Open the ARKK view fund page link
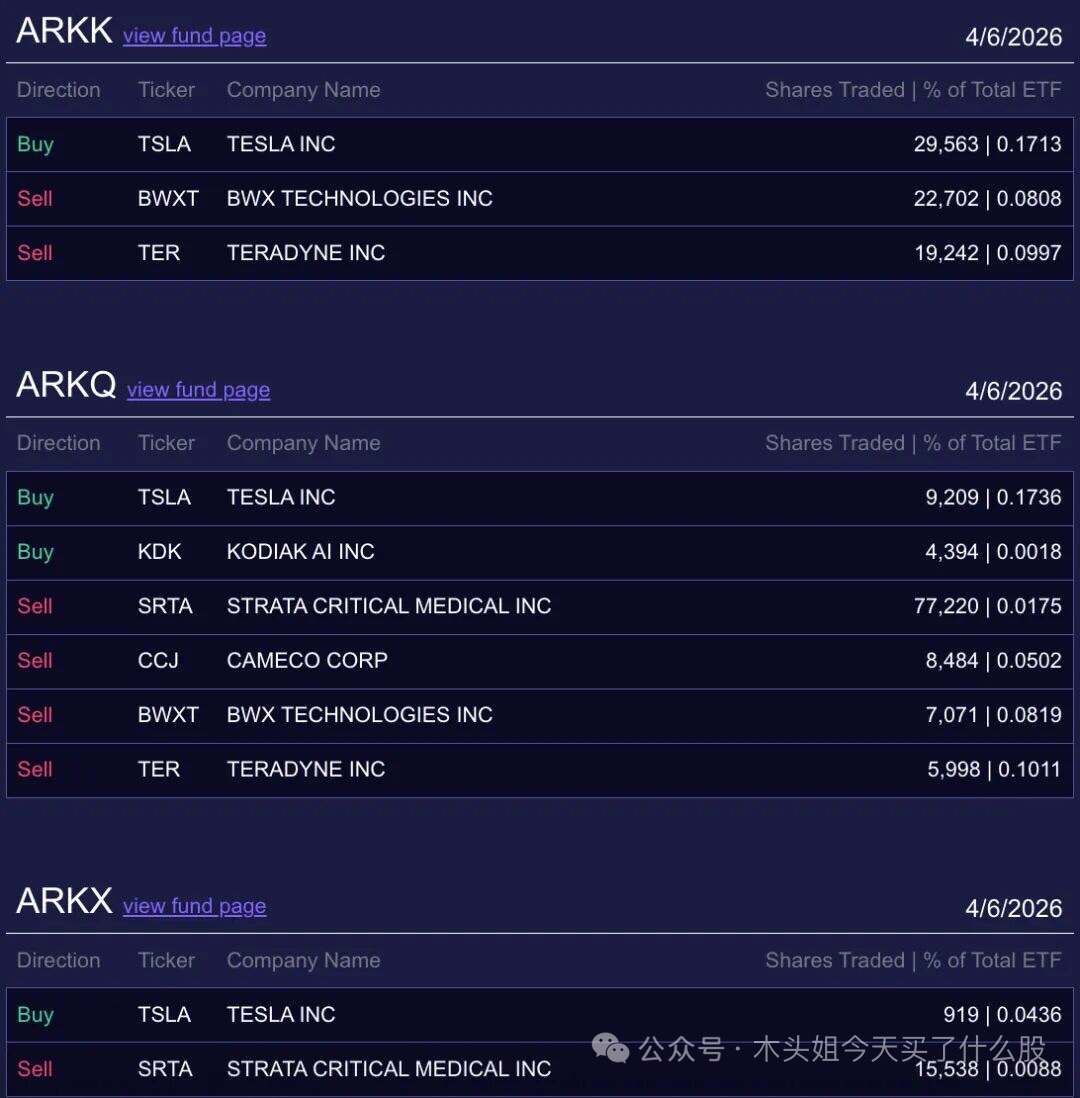1080x1098 pixels. click(x=194, y=36)
